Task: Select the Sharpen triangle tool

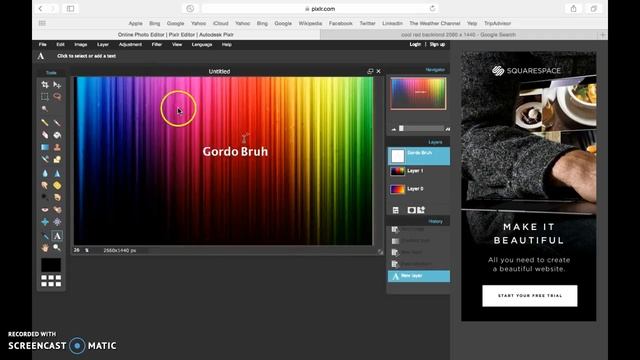Action: [x=57, y=173]
